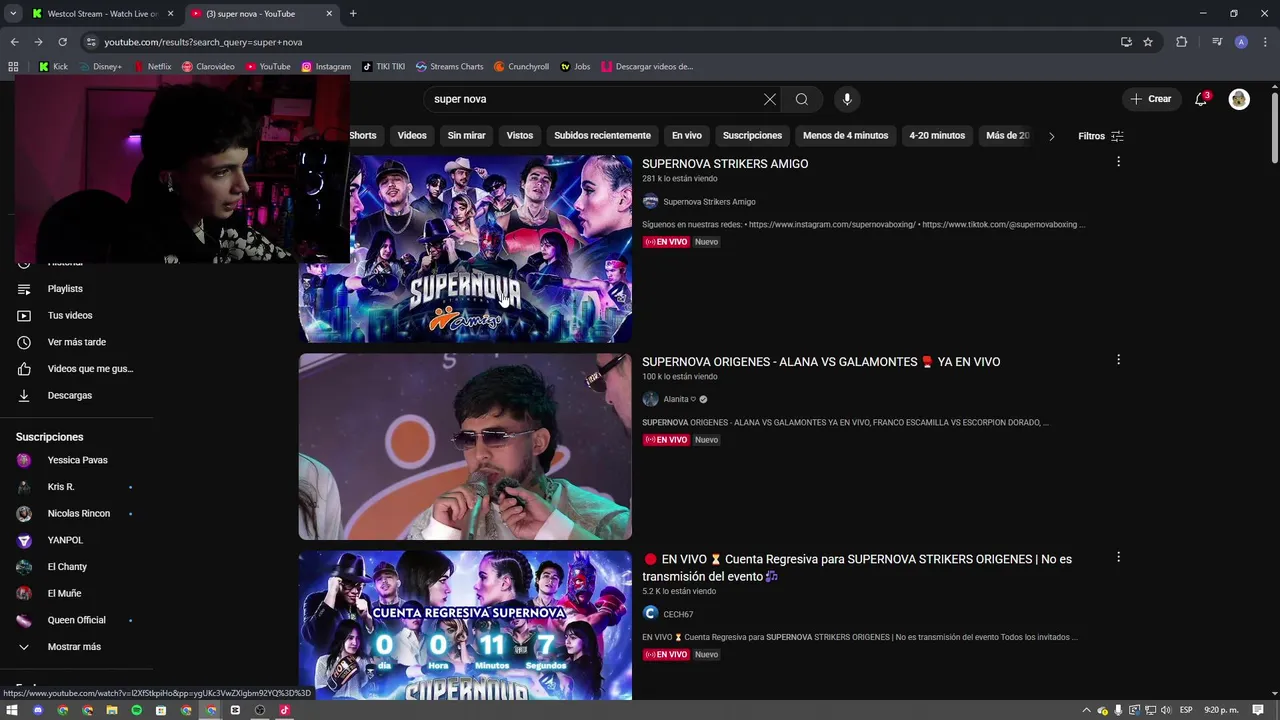Open CECH67 channel avatar
Image resolution: width=1280 pixels, height=720 pixels.
click(x=650, y=613)
